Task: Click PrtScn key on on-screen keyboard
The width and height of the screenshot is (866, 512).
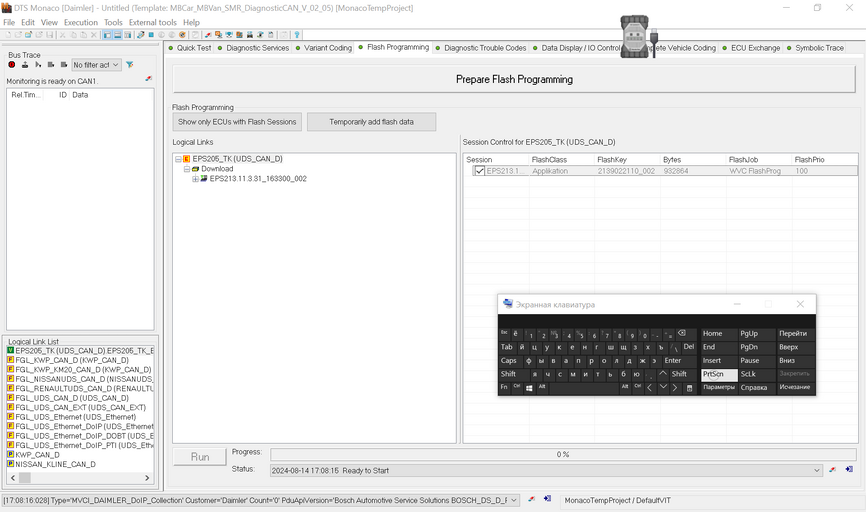Action: (x=719, y=374)
